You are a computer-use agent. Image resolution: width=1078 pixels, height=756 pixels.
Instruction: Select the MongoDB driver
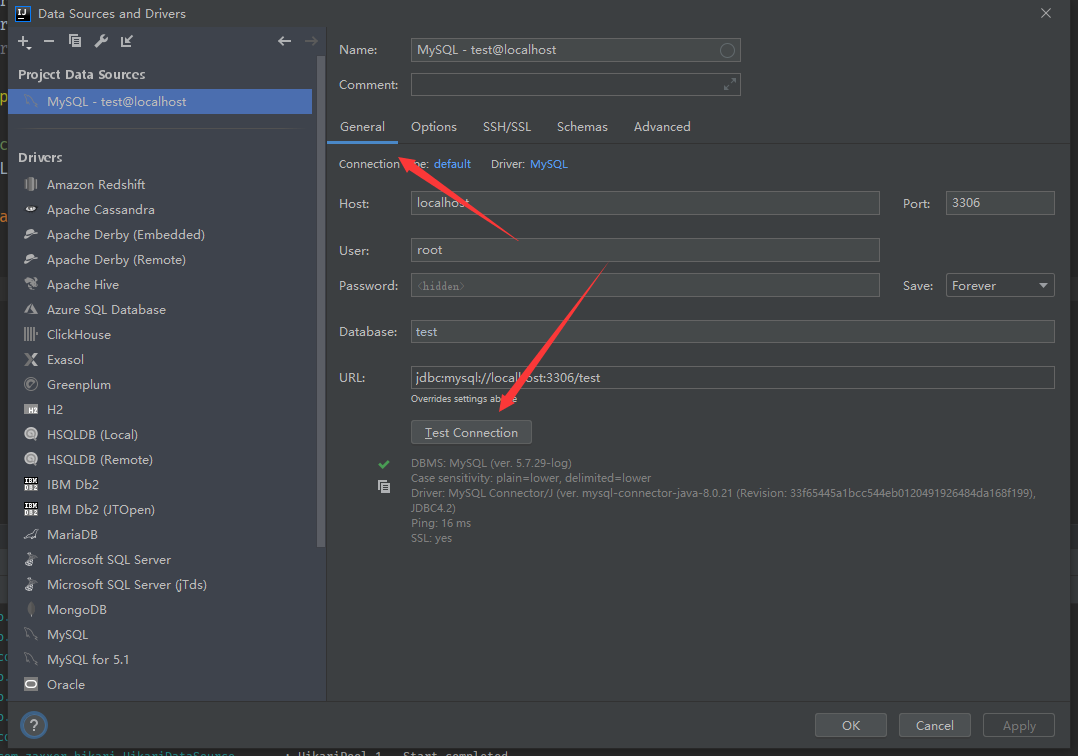(x=76, y=610)
